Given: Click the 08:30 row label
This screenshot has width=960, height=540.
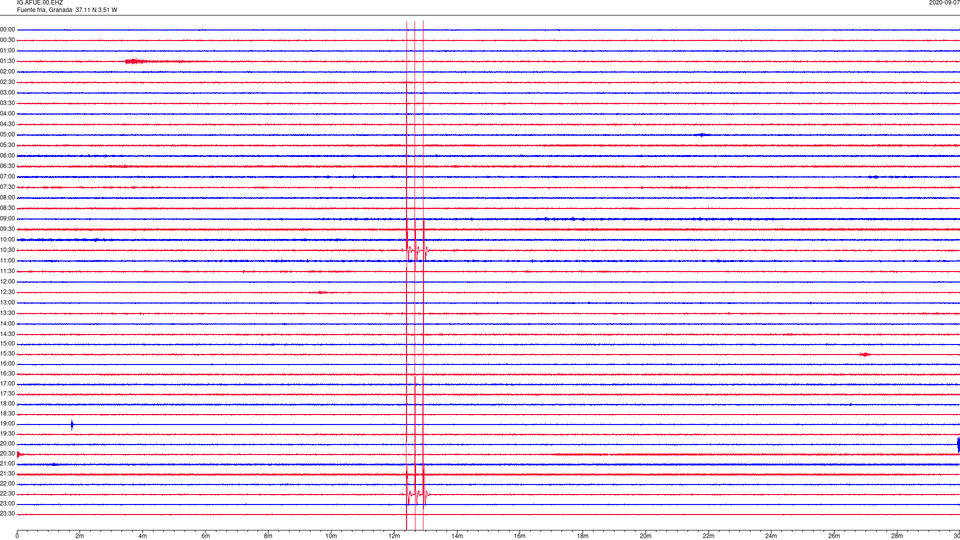Looking at the screenshot, I should 7,208.
